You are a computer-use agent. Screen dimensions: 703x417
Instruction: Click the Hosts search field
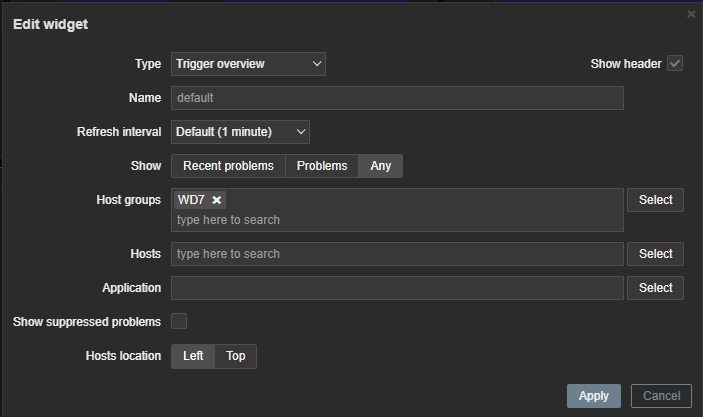[397, 254]
